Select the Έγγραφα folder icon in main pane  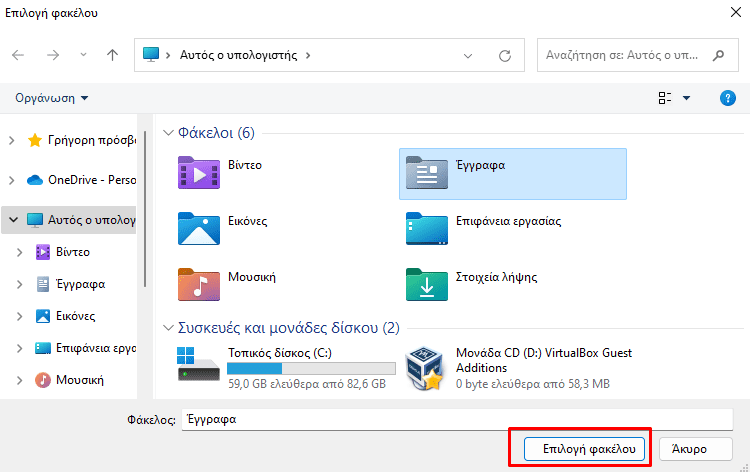[427, 173]
